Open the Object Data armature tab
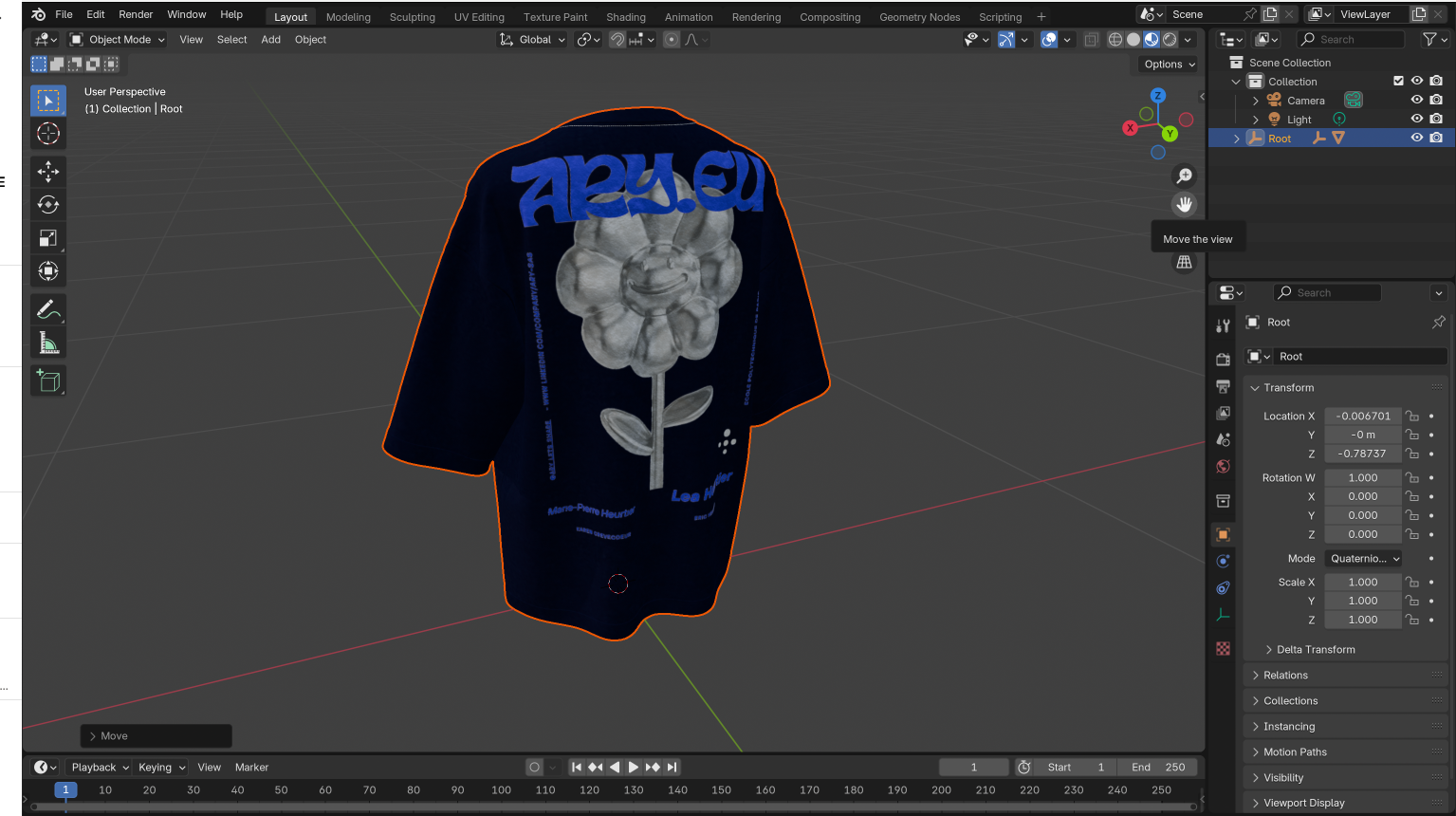Image resolution: width=1456 pixels, height=816 pixels. 1224,615
